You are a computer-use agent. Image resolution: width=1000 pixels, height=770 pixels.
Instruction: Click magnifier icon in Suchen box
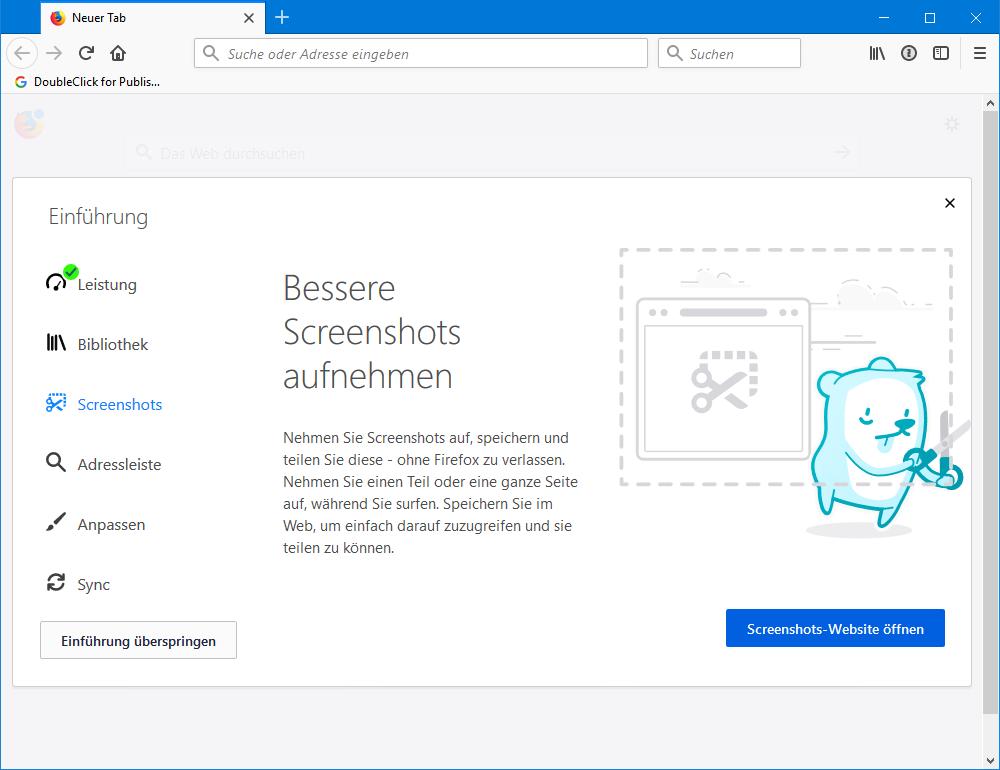[675, 53]
